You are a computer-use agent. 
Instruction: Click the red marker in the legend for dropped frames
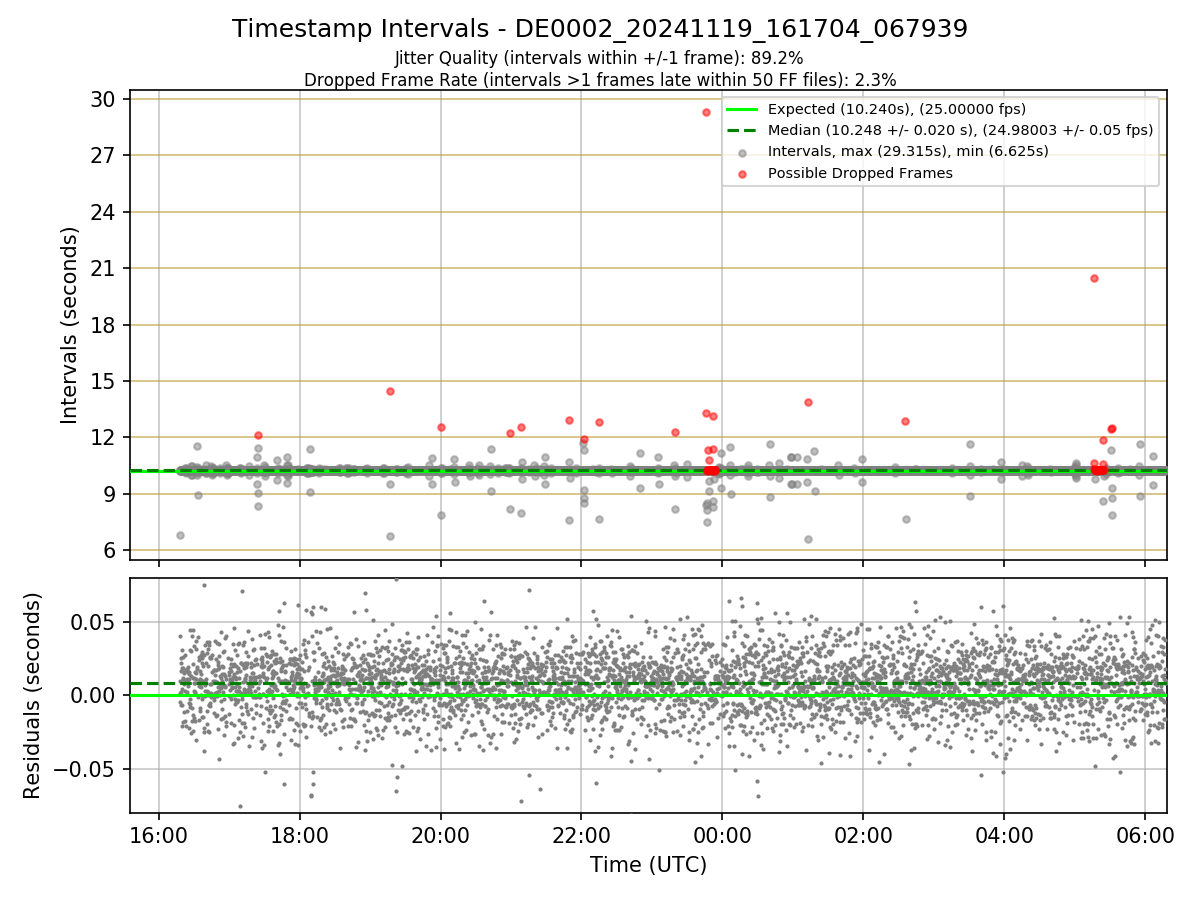click(740, 173)
